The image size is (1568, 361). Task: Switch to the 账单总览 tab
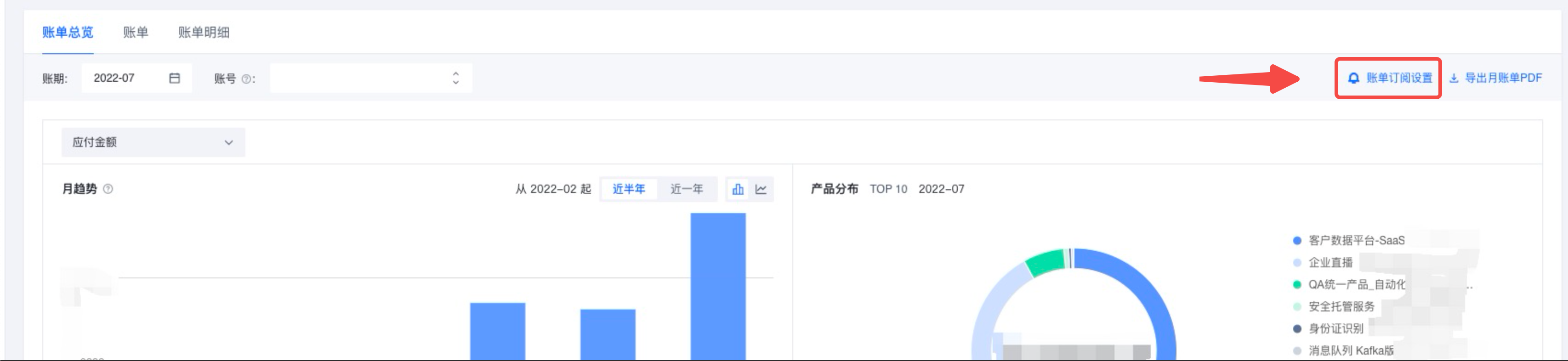point(68,32)
